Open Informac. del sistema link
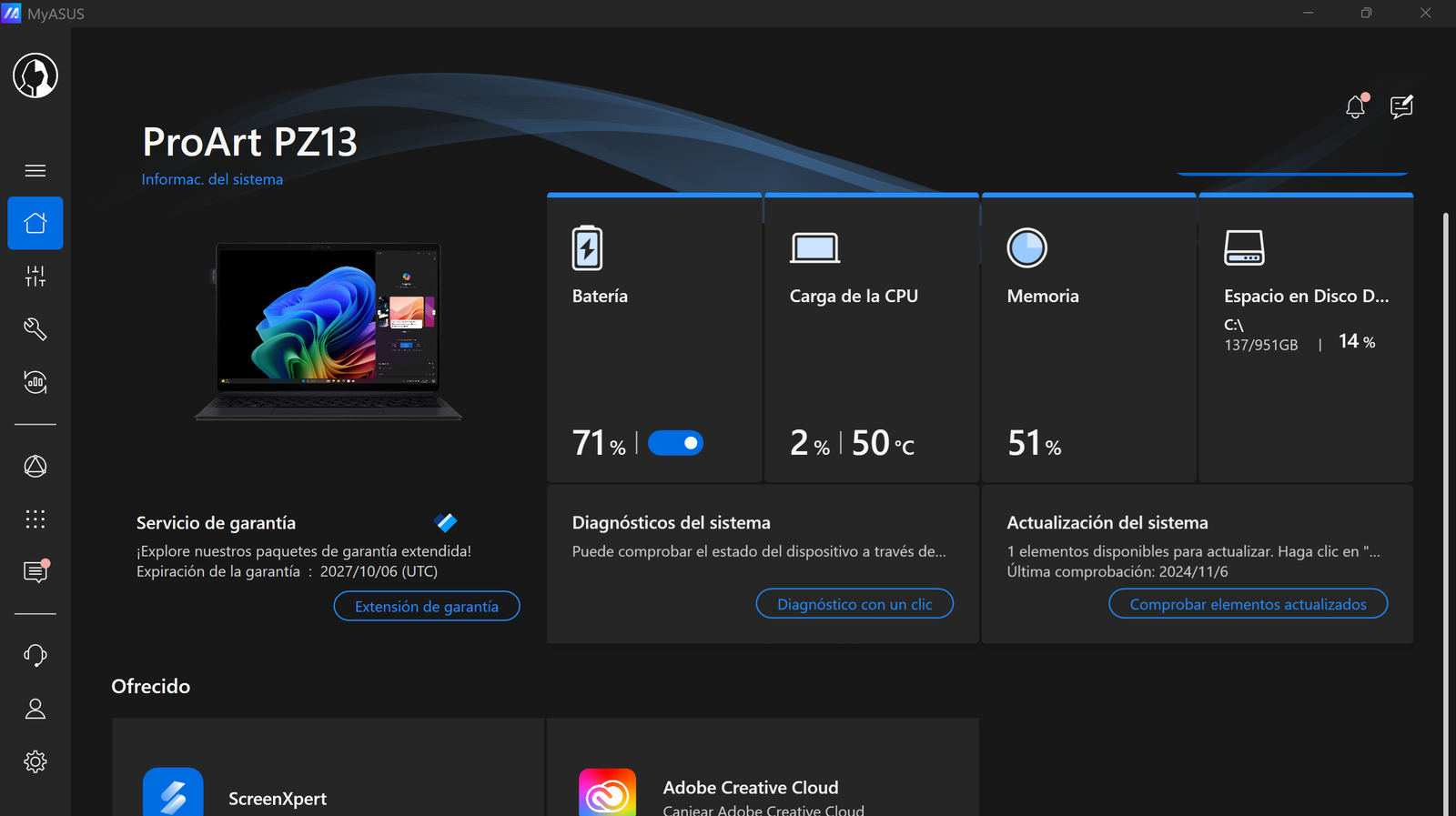The width and height of the screenshot is (1456, 816). tap(212, 179)
